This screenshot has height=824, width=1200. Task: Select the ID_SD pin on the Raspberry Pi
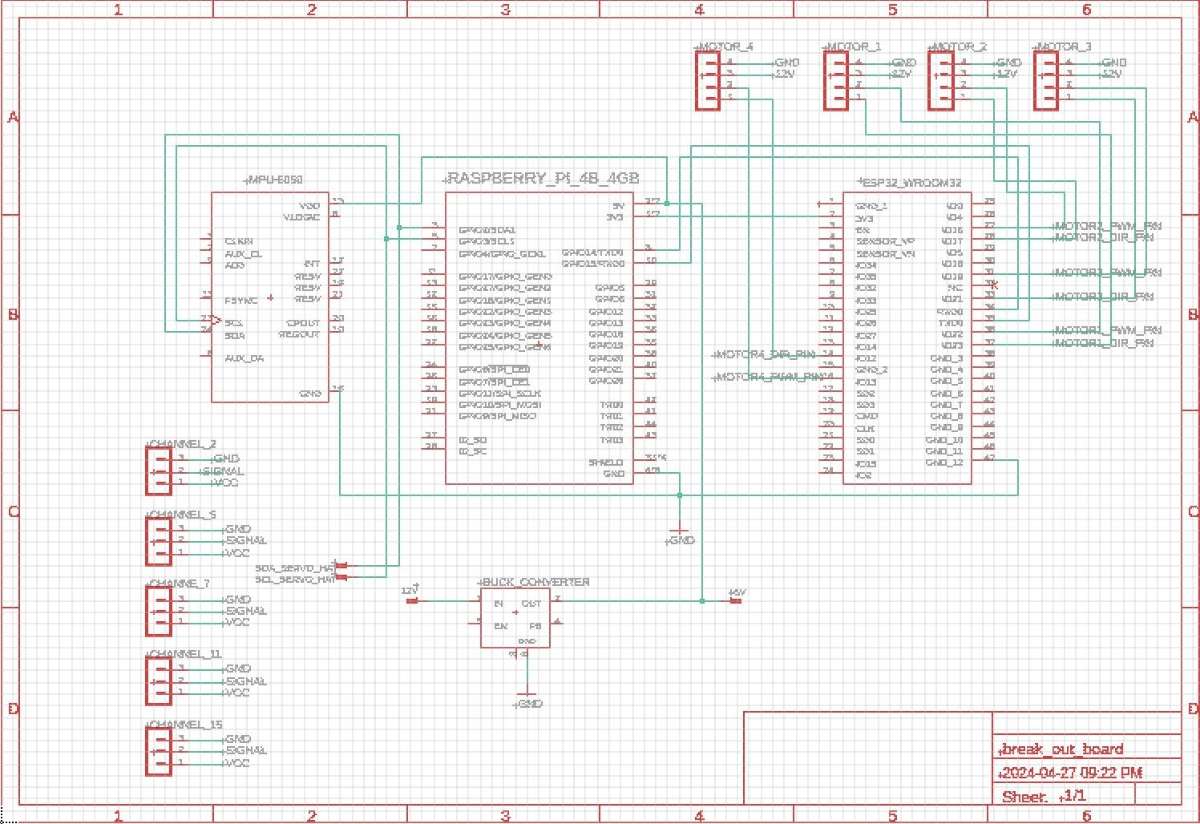click(x=472, y=440)
